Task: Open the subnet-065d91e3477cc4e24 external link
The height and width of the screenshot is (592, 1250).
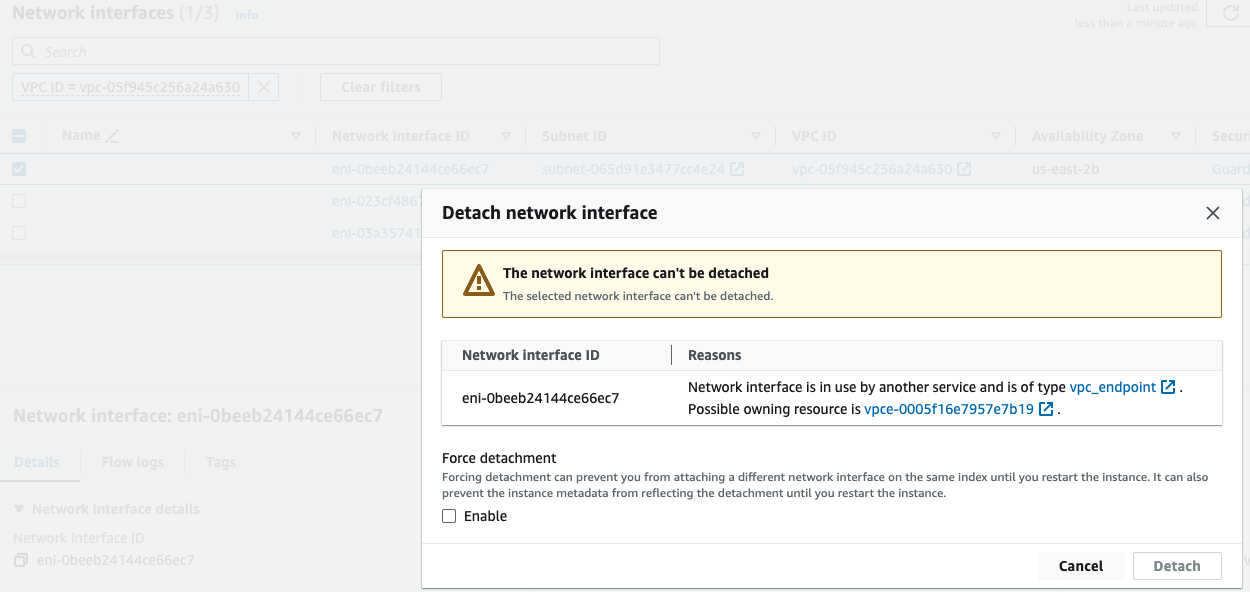Action: coord(738,169)
